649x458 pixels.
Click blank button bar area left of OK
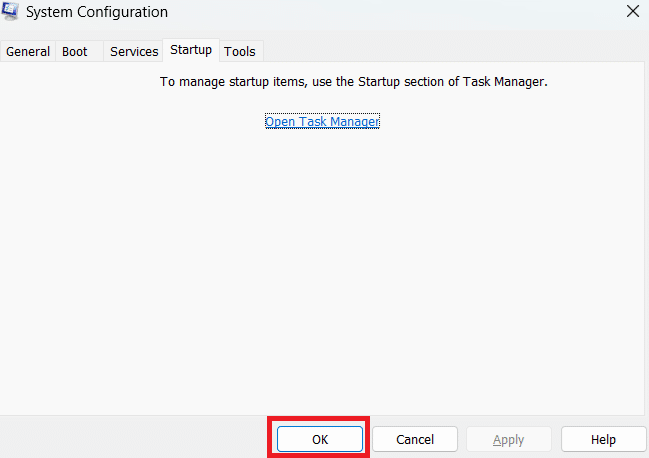130,439
